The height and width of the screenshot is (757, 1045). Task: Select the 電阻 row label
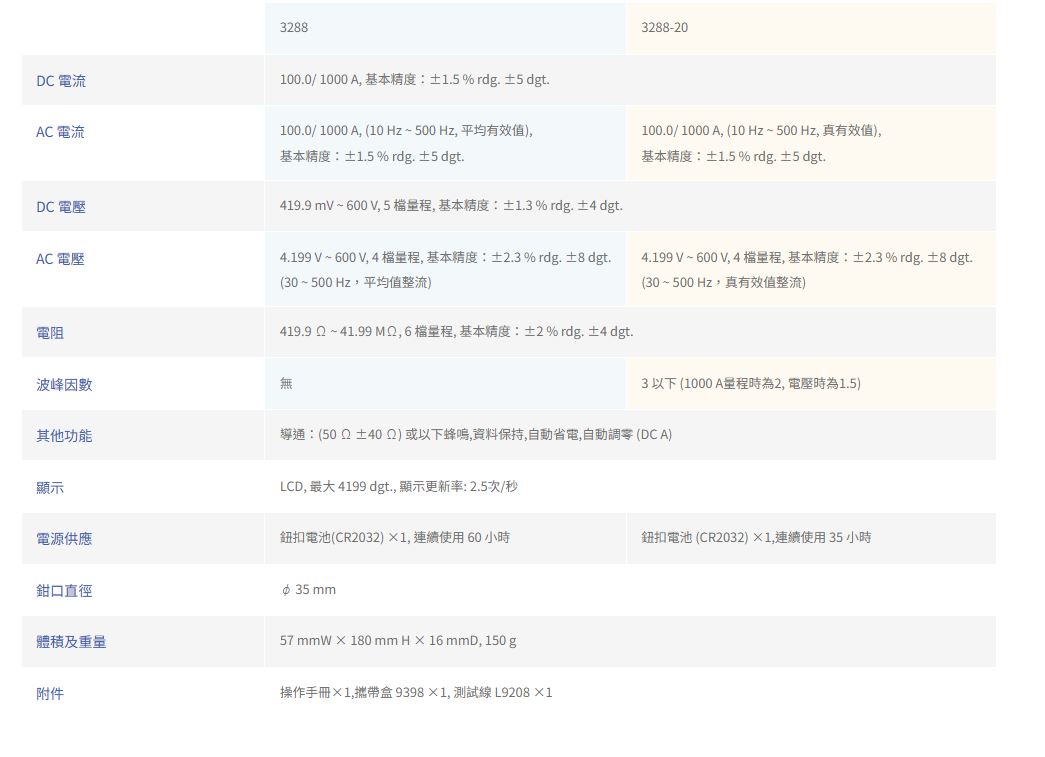(50, 333)
